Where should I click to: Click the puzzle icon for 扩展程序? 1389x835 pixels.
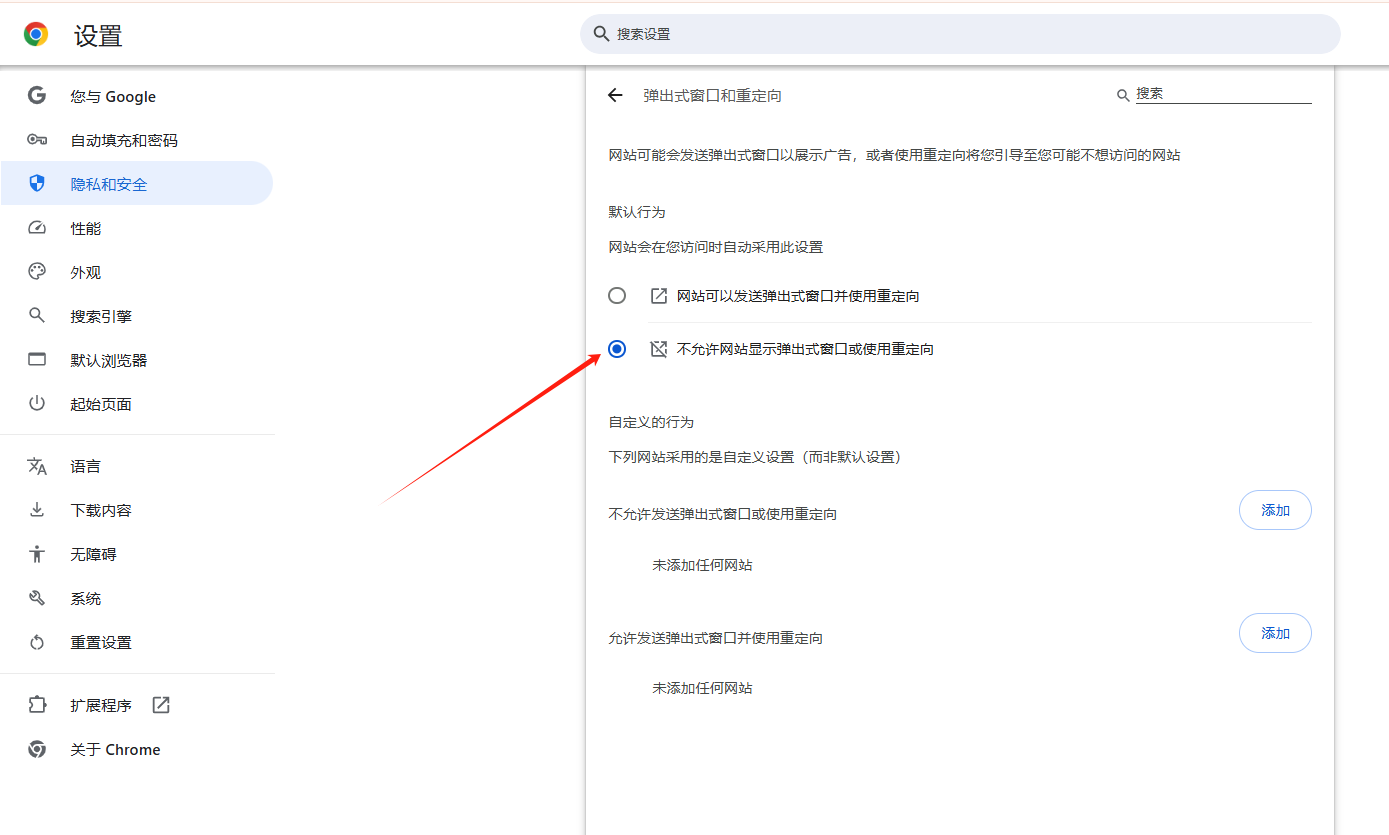tap(37, 705)
